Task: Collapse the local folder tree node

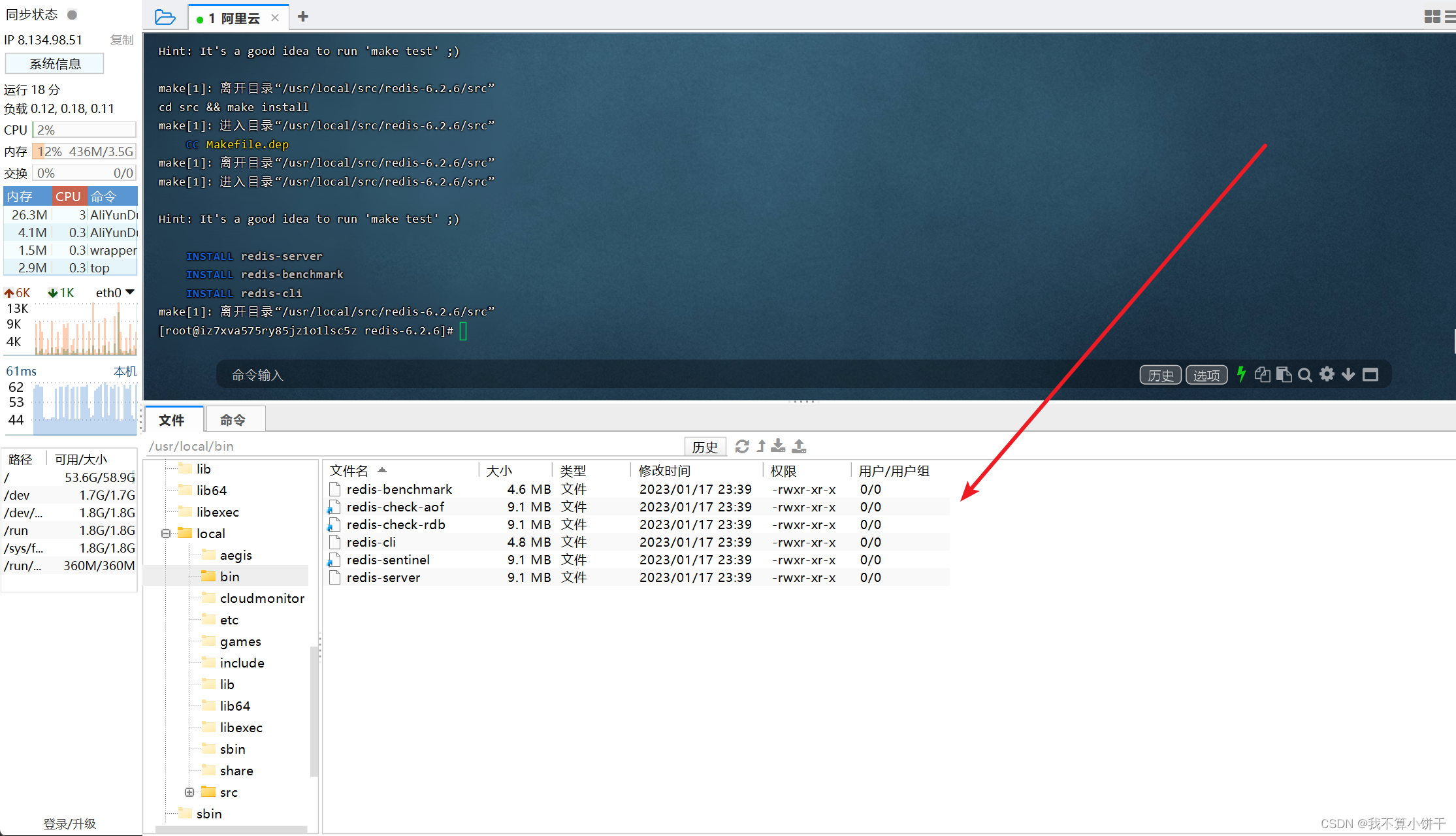Action: click(x=166, y=534)
